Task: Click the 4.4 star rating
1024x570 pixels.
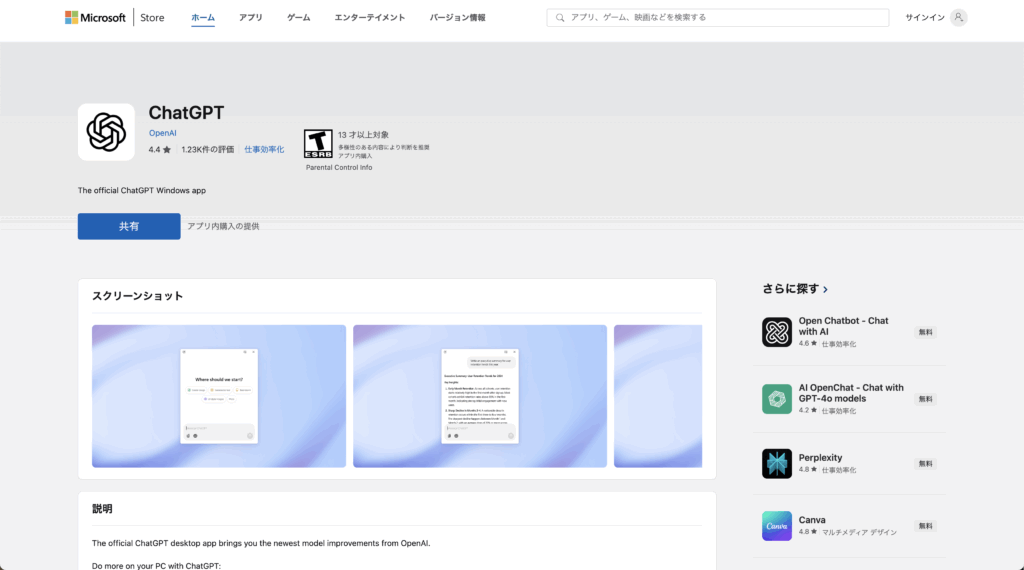Action: (159, 150)
